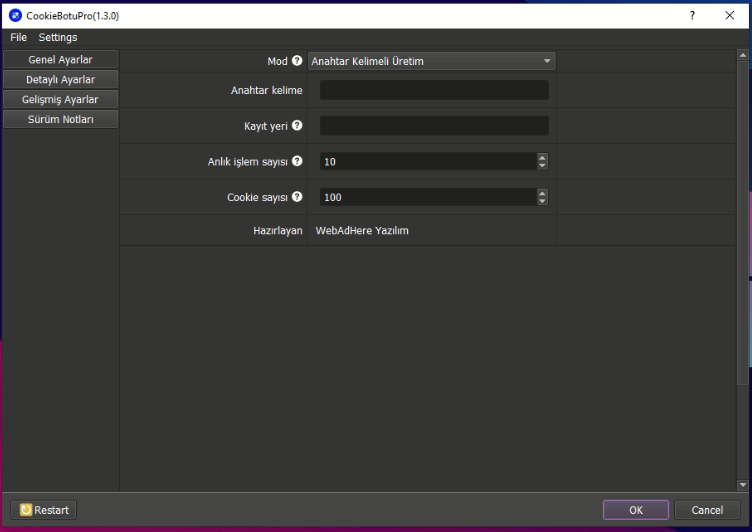Viewport: 752px width, 532px height.
Task: Click the question mark help button in title bar
Action: click(x=692, y=16)
